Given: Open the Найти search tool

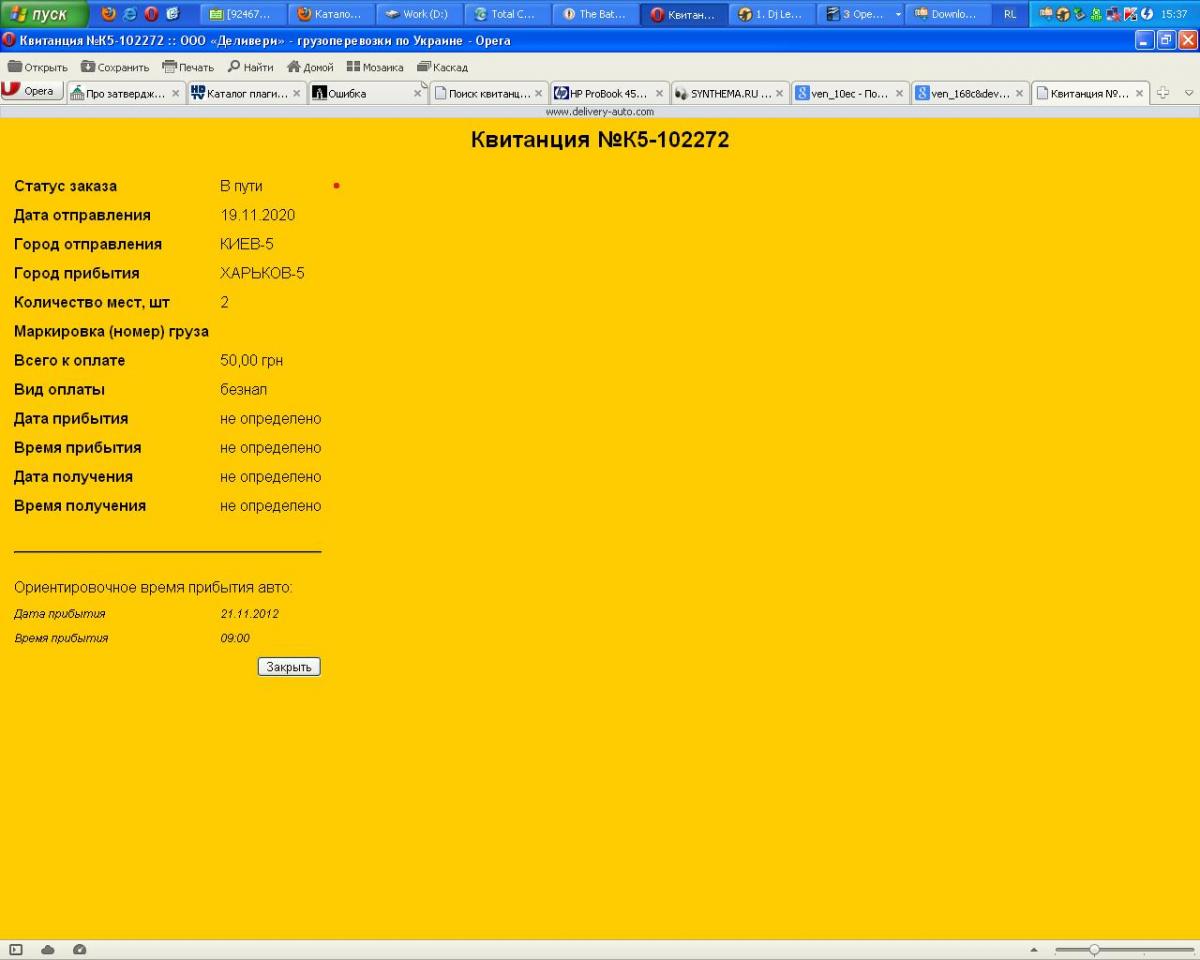Looking at the screenshot, I should click(250, 67).
